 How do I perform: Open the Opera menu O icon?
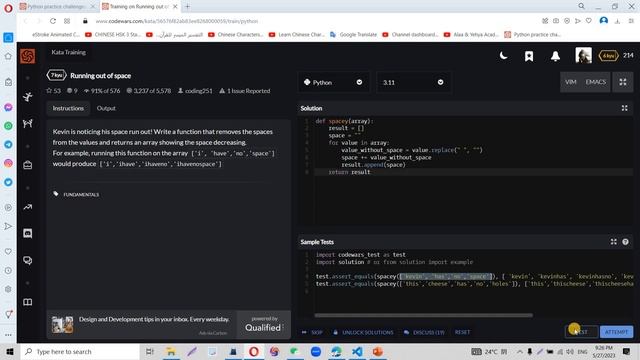(x=8, y=8)
